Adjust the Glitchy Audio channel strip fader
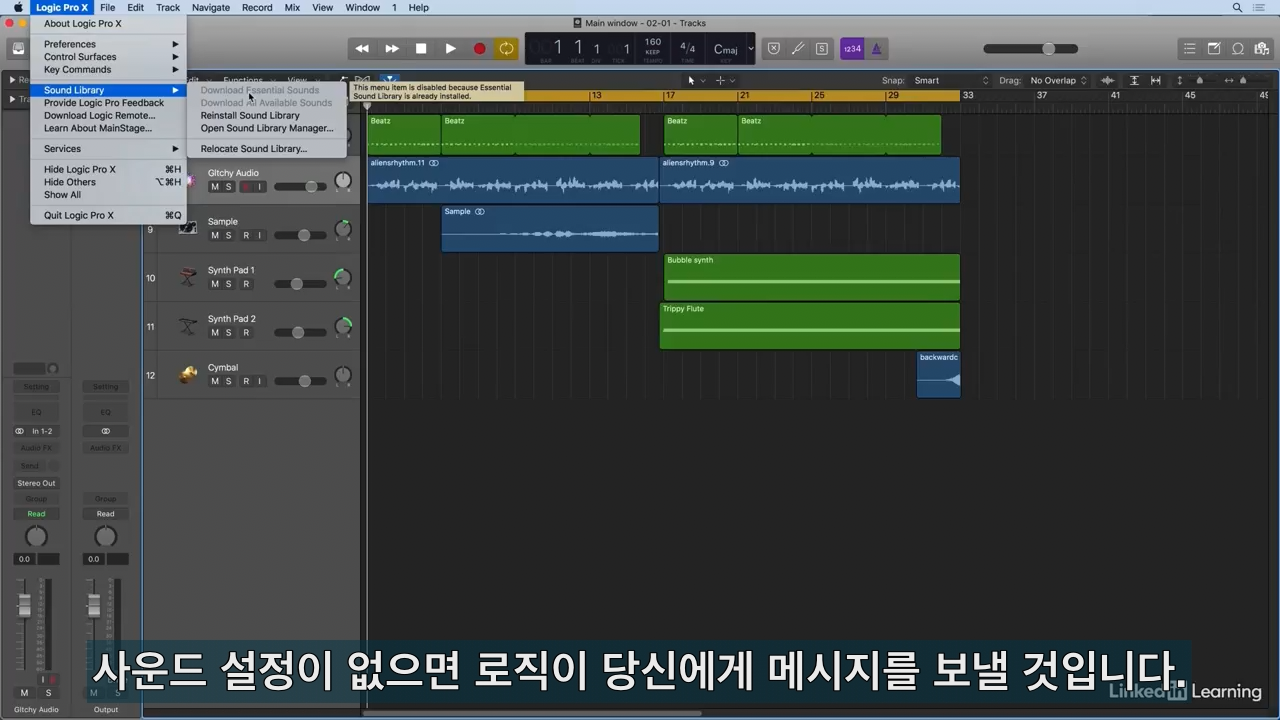Screen dimensions: 1280x720 [25, 605]
